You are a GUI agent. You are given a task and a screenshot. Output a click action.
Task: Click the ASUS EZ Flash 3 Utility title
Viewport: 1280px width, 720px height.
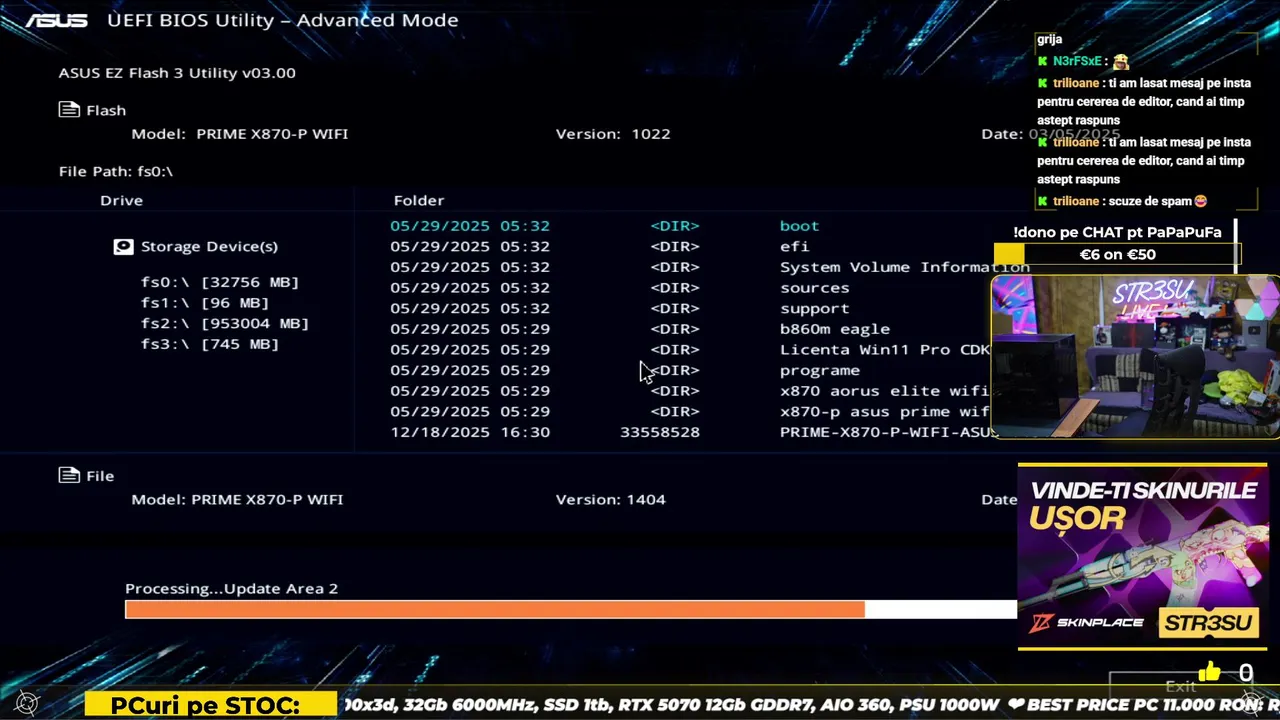177,73
